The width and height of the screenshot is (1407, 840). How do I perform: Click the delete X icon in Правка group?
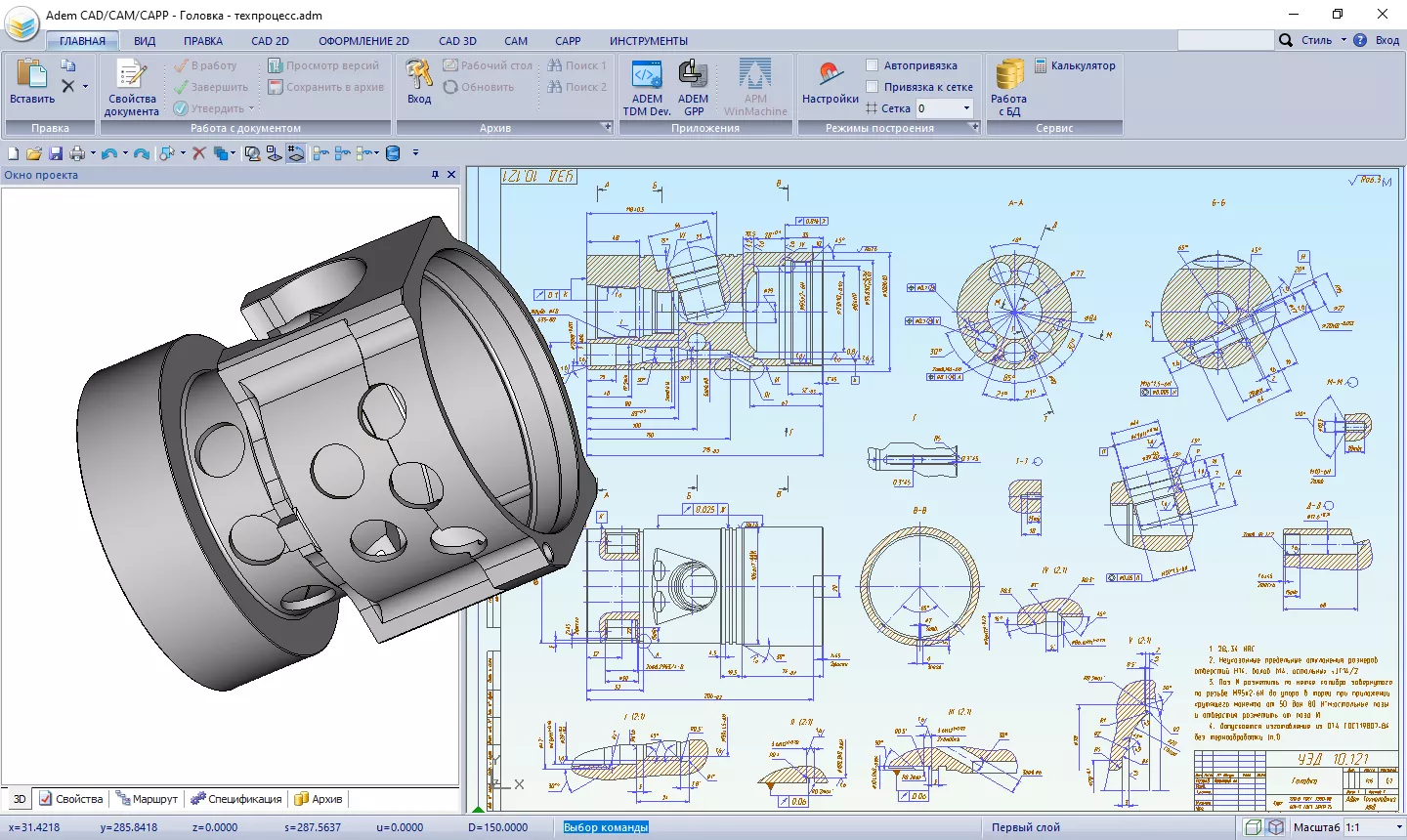[68, 87]
